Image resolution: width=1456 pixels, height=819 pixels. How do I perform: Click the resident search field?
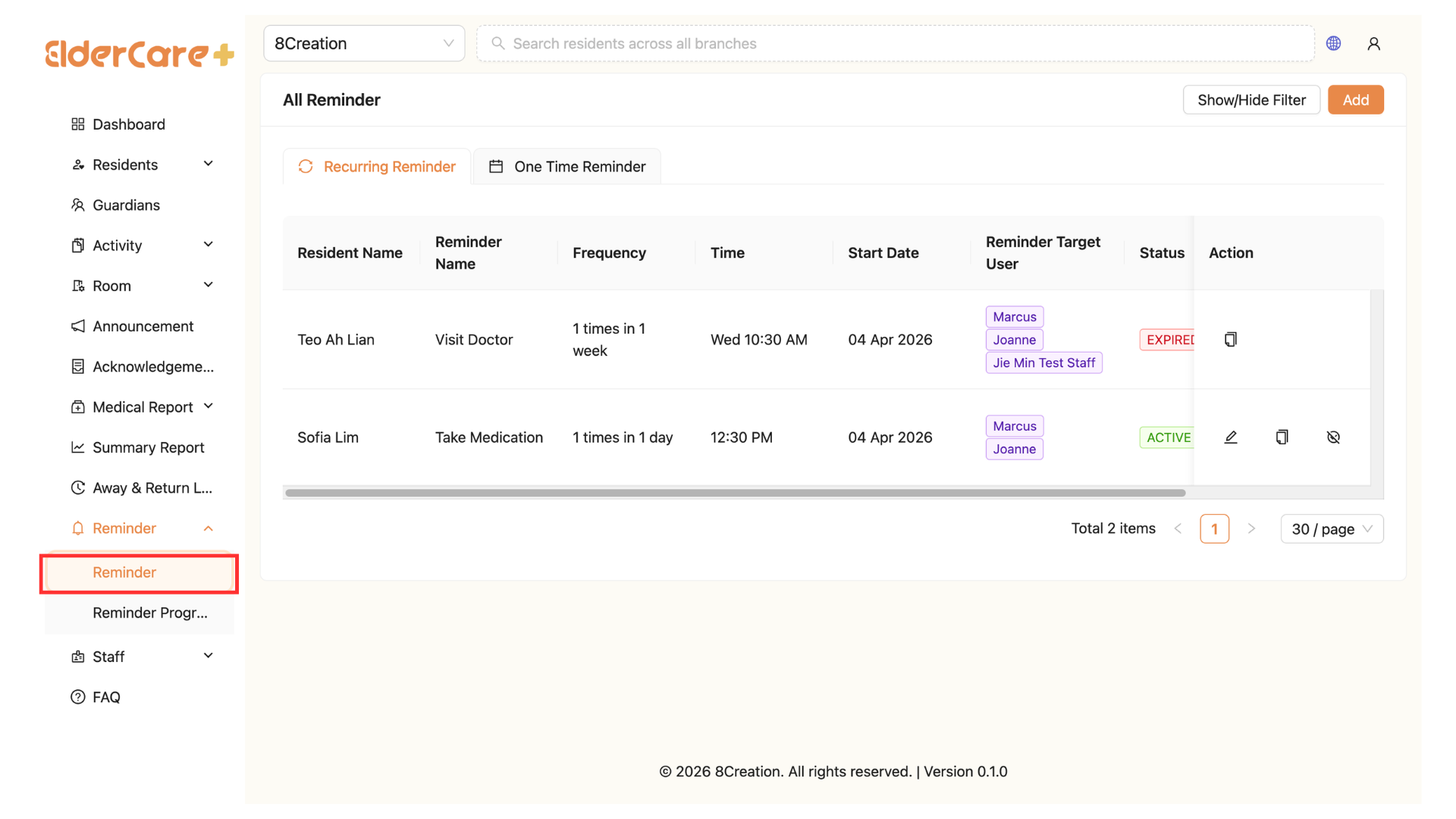(x=895, y=43)
